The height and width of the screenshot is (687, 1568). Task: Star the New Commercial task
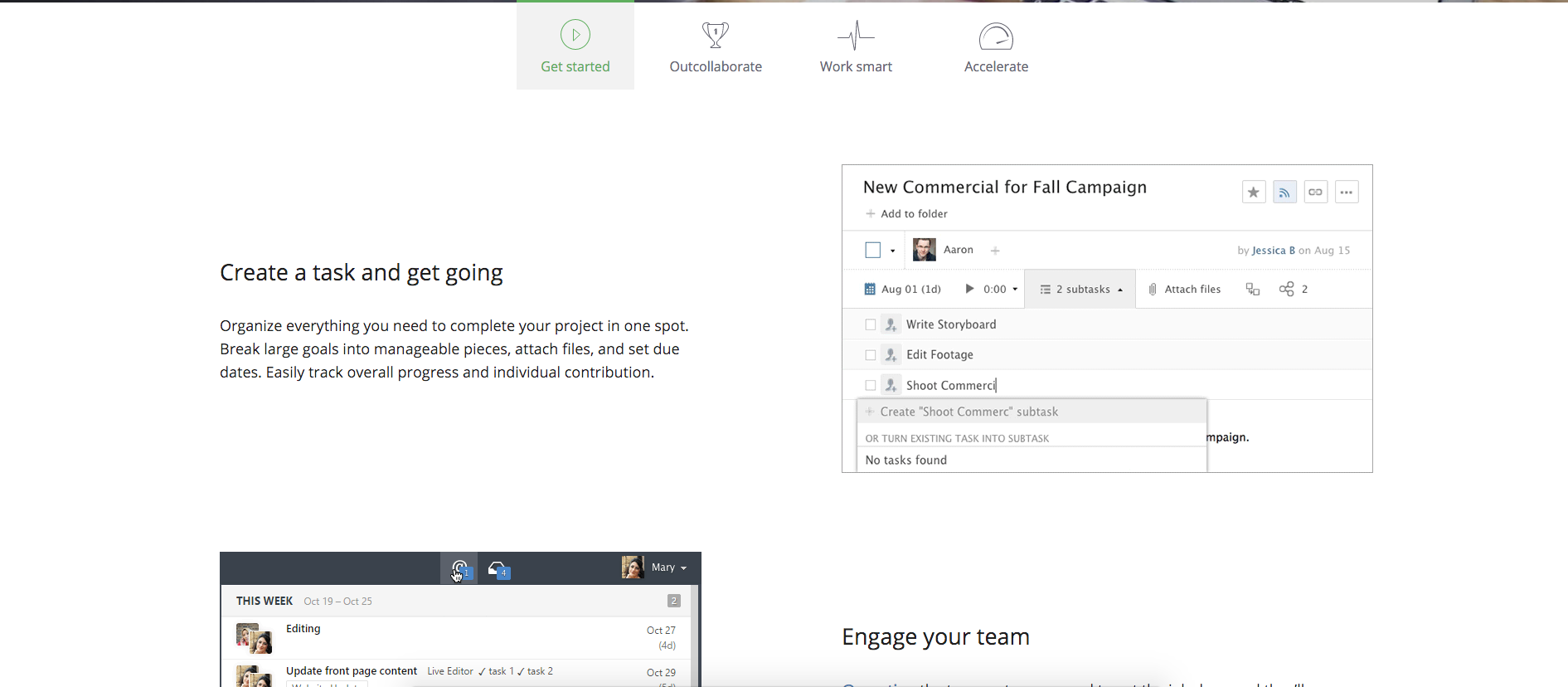[1254, 192]
